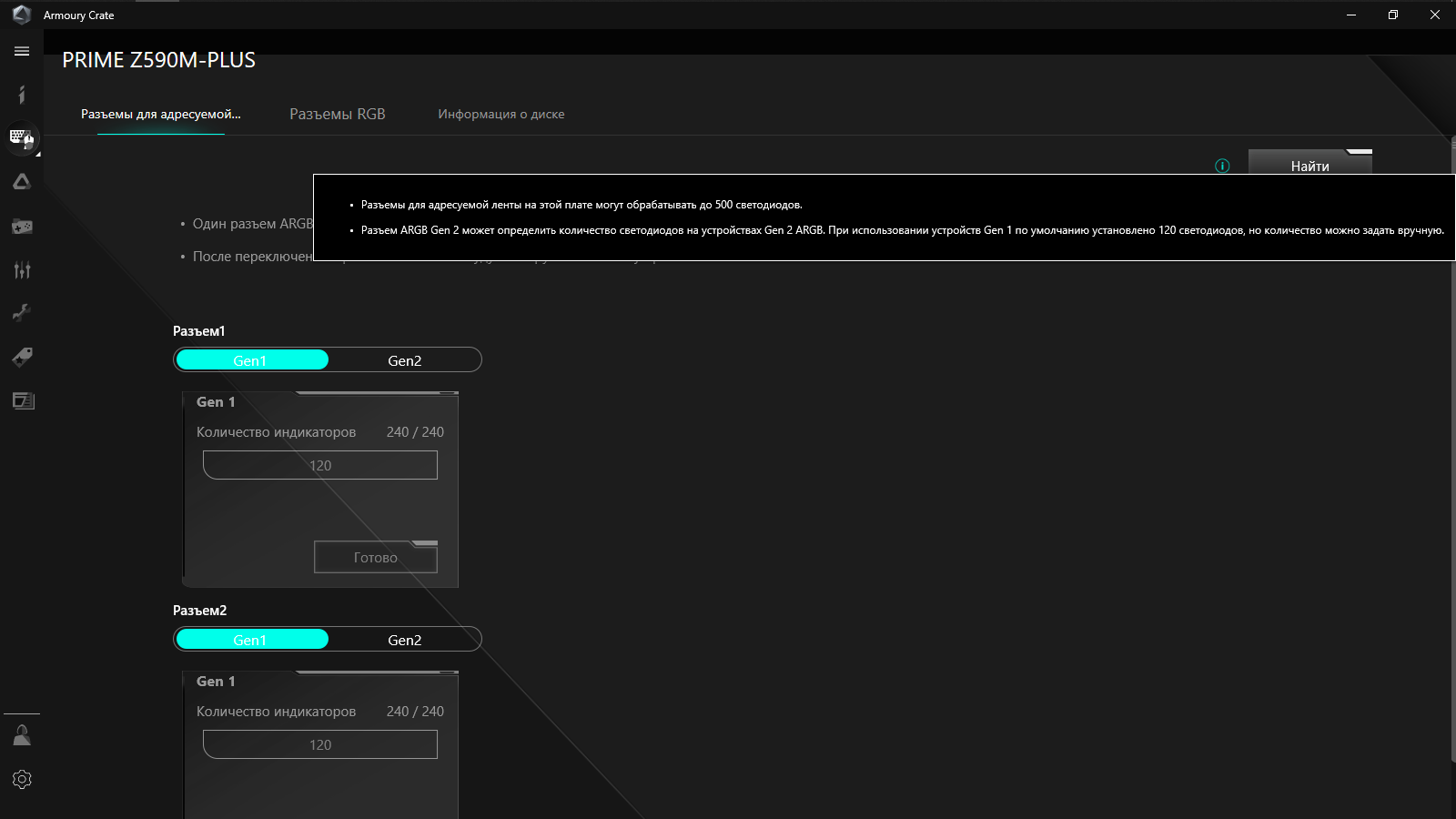The width and height of the screenshot is (1456, 819).
Task: Click the PRIME Z590M-PLUS title
Action: [159, 60]
